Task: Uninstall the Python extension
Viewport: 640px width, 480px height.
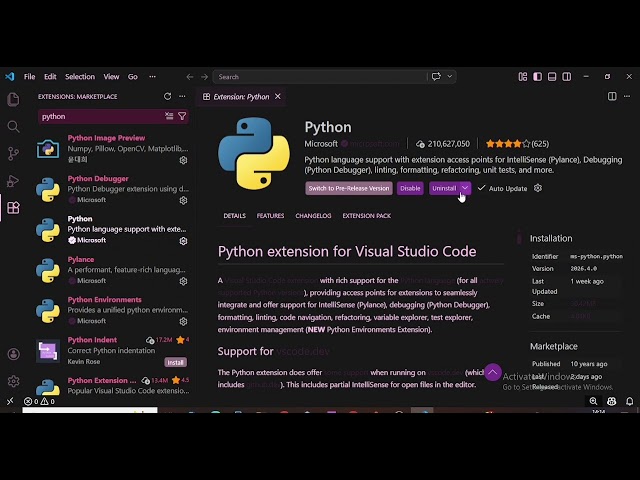Action: [444, 188]
